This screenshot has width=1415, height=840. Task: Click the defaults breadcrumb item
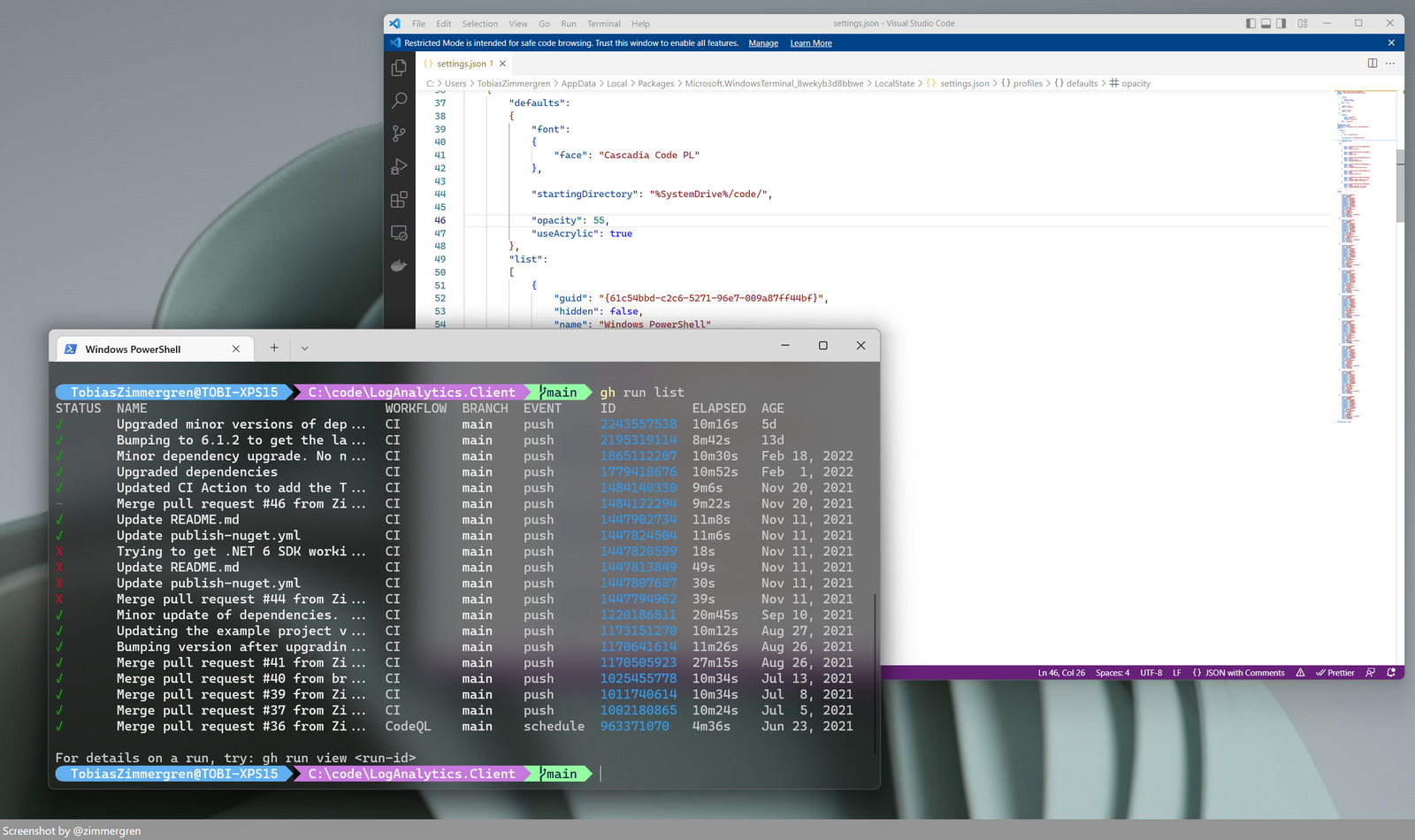pos(1081,83)
